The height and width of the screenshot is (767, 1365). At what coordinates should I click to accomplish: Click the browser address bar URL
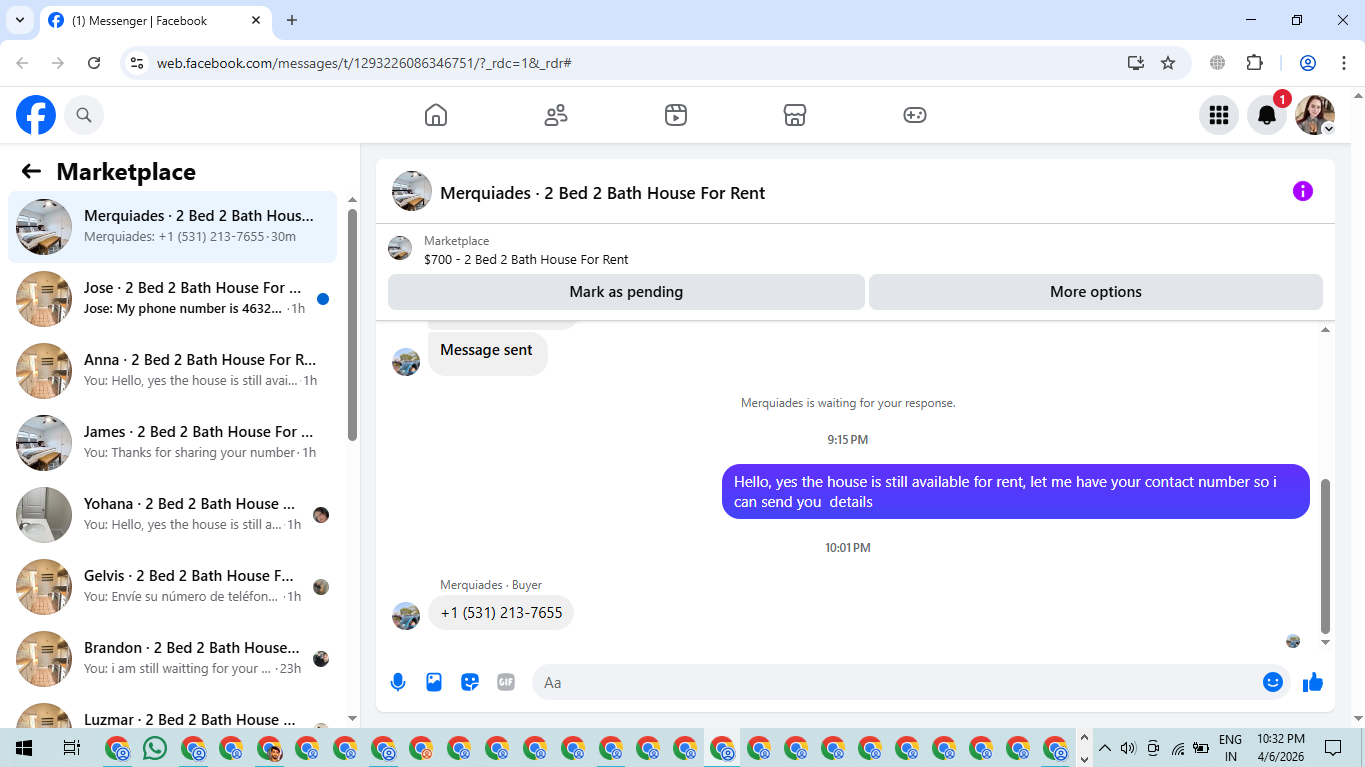(364, 63)
